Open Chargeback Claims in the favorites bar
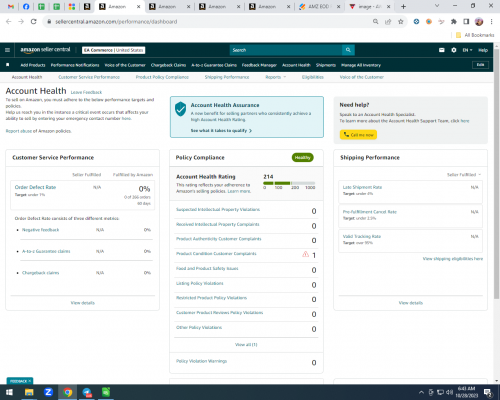The width and height of the screenshot is (500, 400). pos(168,65)
